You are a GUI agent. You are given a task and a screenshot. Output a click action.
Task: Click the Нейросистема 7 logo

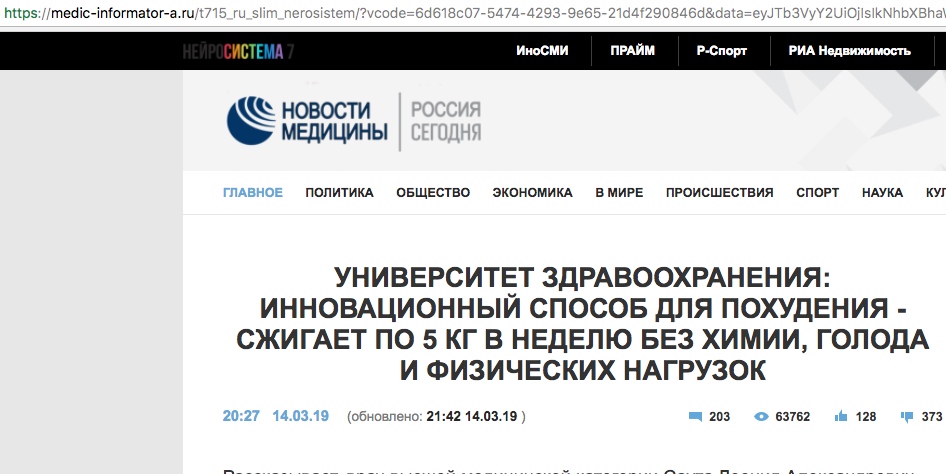tap(237, 51)
